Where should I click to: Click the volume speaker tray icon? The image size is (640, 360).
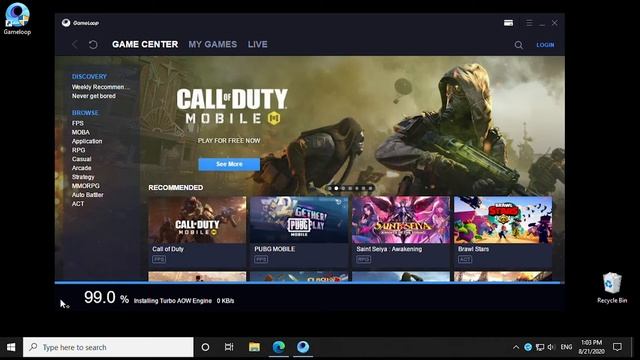coord(551,347)
